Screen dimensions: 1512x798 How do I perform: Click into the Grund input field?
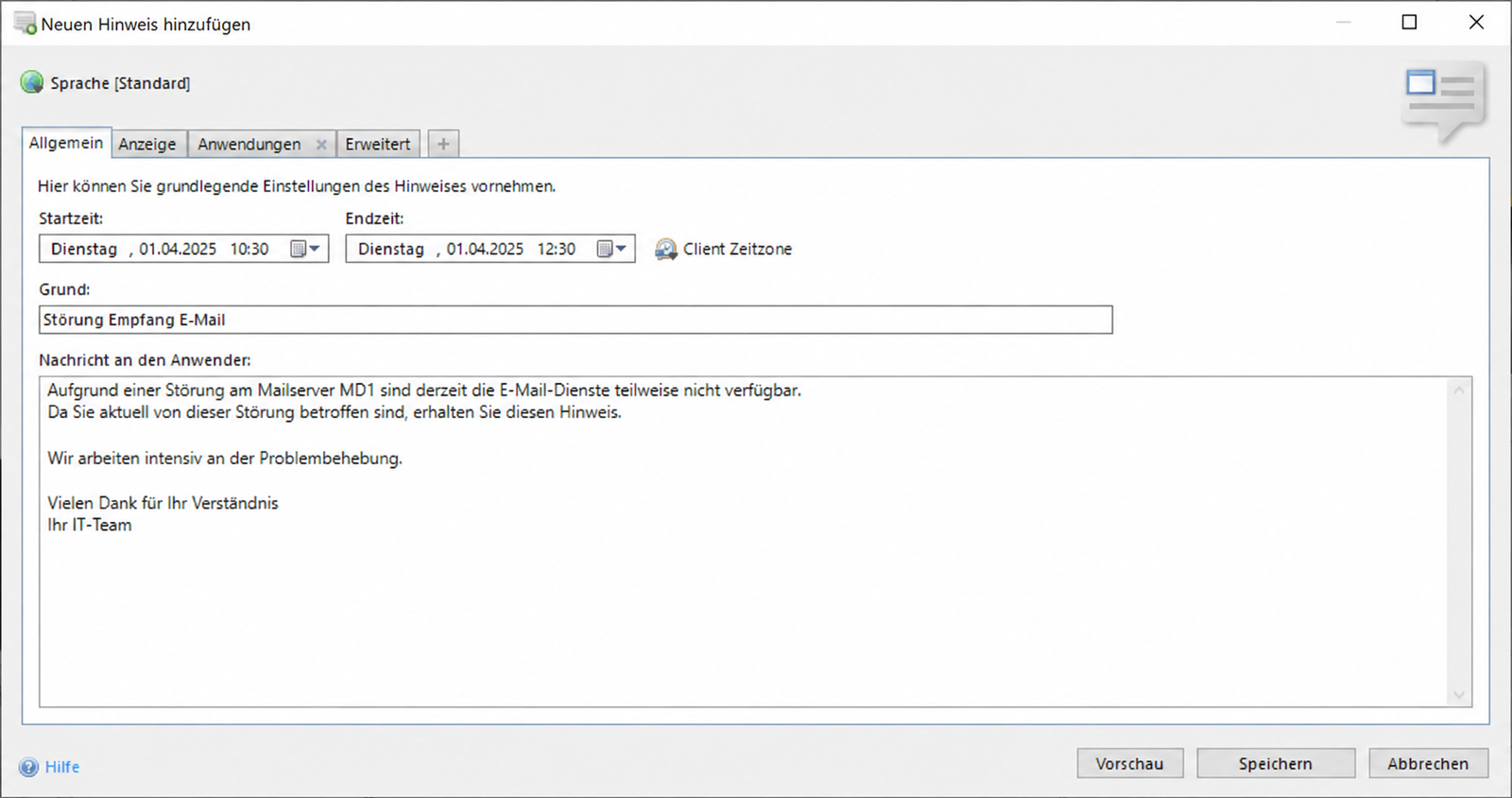(x=576, y=320)
